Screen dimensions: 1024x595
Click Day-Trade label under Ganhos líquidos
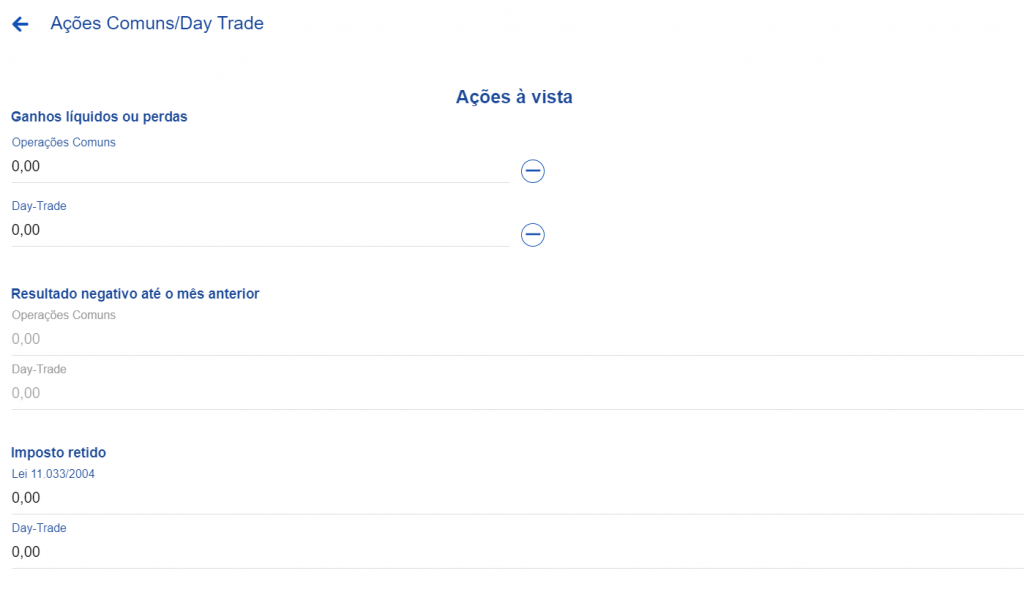coord(39,206)
